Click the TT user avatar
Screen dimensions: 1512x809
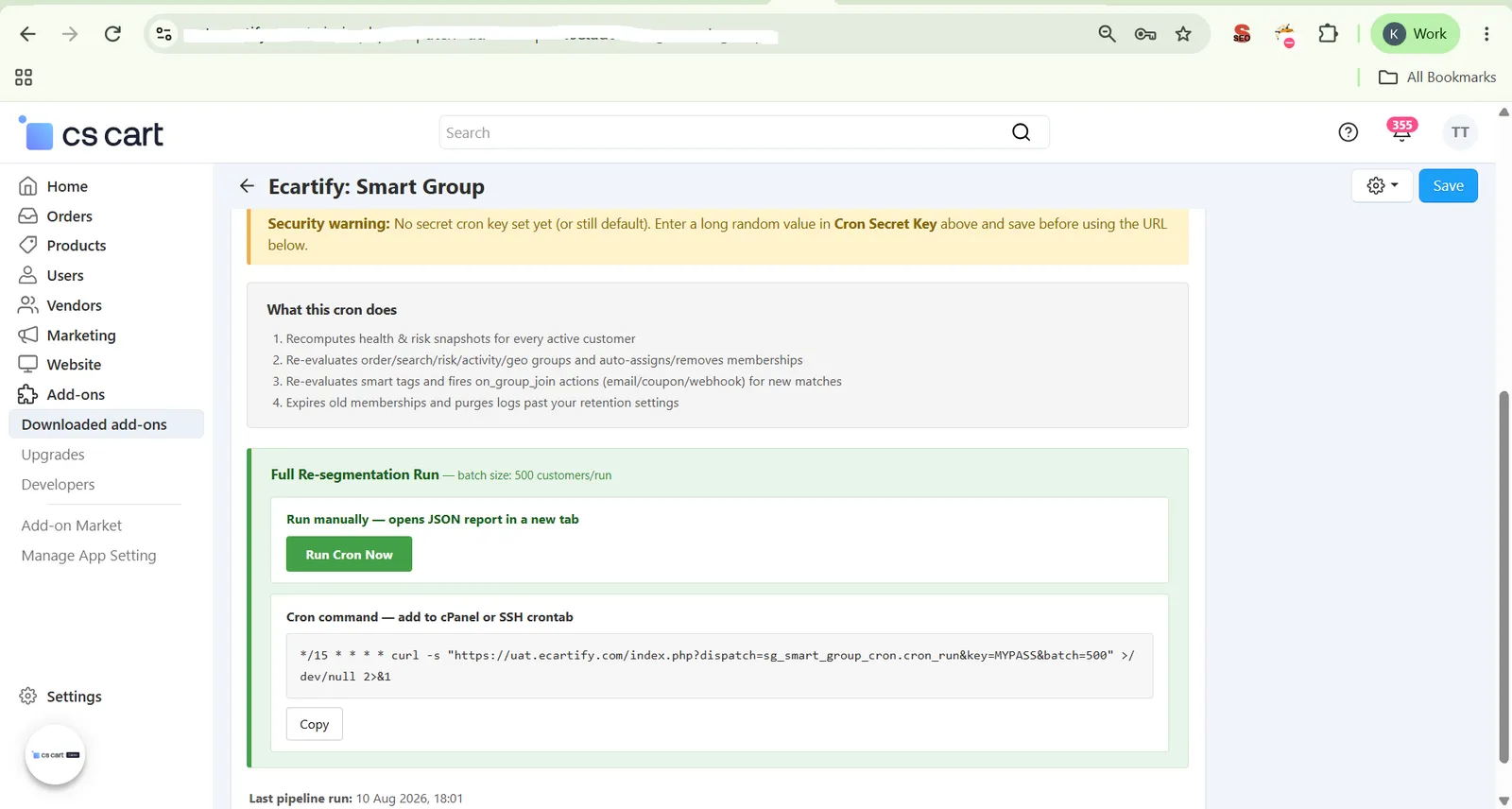pos(1460,132)
